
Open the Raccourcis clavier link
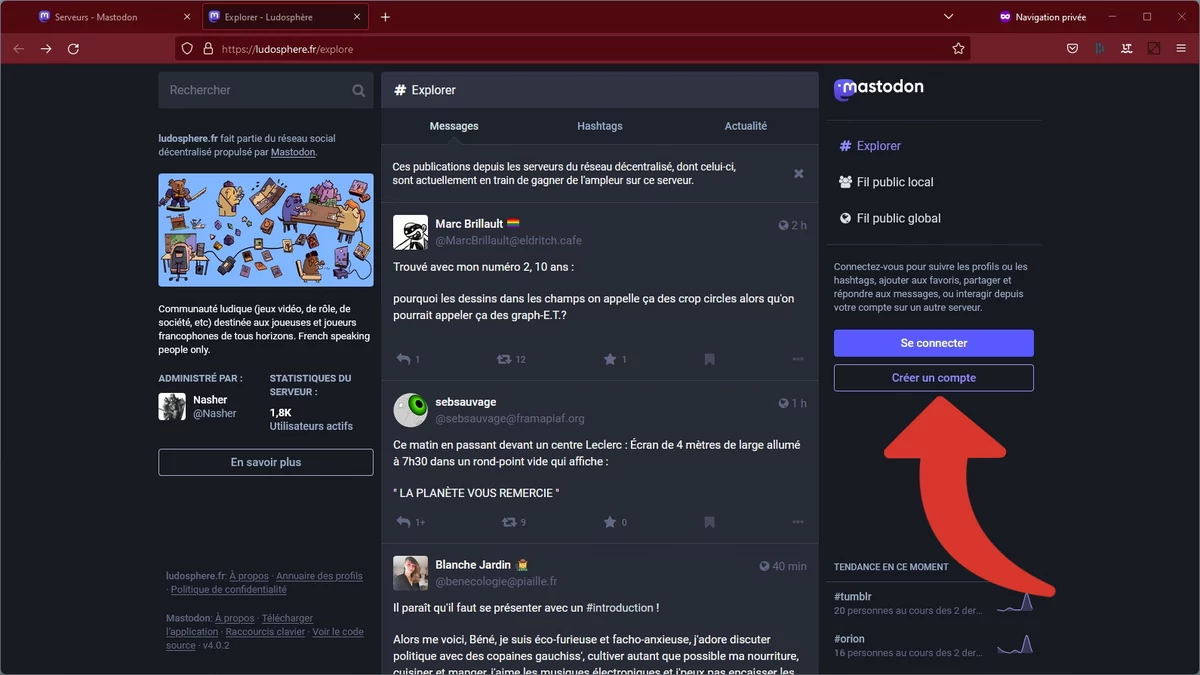click(x=265, y=632)
